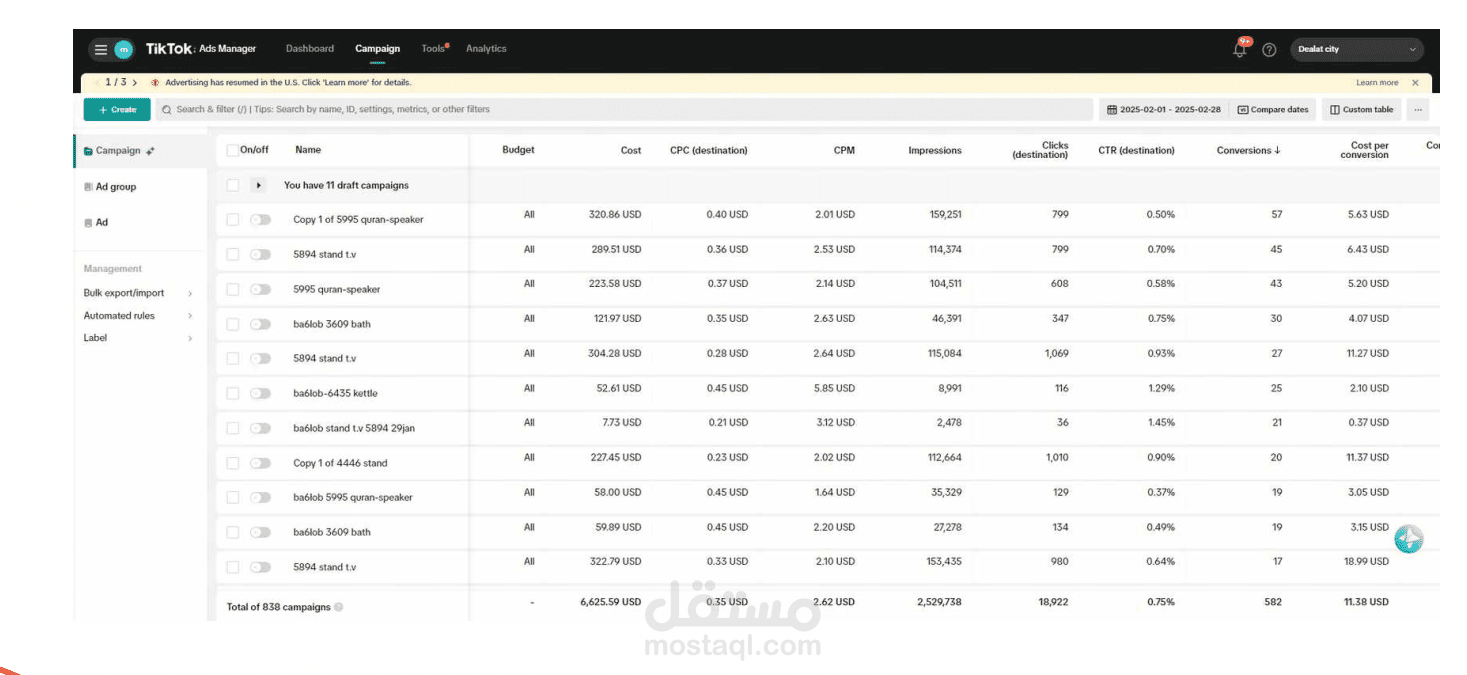Tick checkbox for ba6lob-6435 kettle
Image resolution: width=1467 pixels, height=675 pixels.
coord(233,394)
